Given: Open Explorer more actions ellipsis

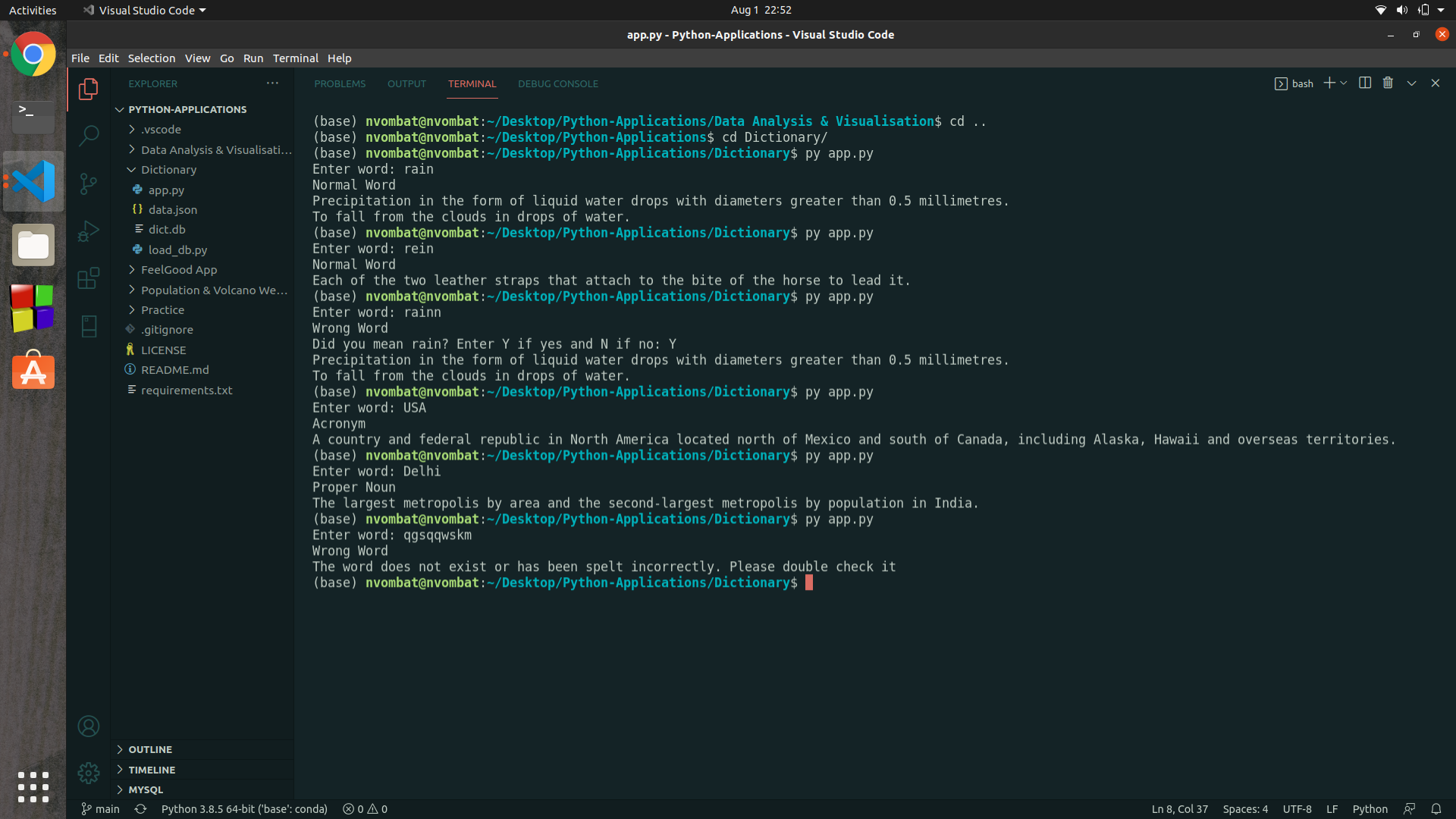Looking at the screenshot, I should tap(272, 83).
